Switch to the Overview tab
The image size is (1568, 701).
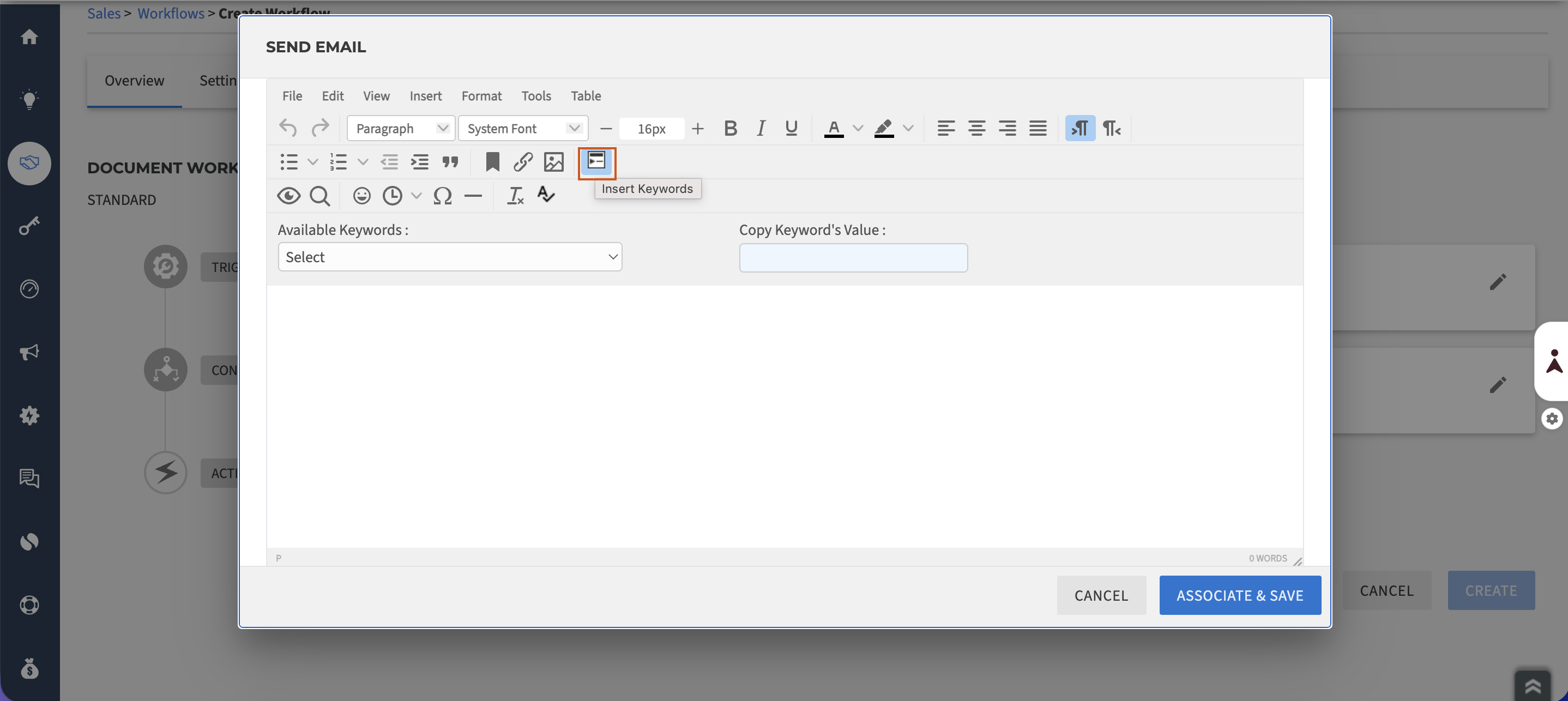(134, 81)
